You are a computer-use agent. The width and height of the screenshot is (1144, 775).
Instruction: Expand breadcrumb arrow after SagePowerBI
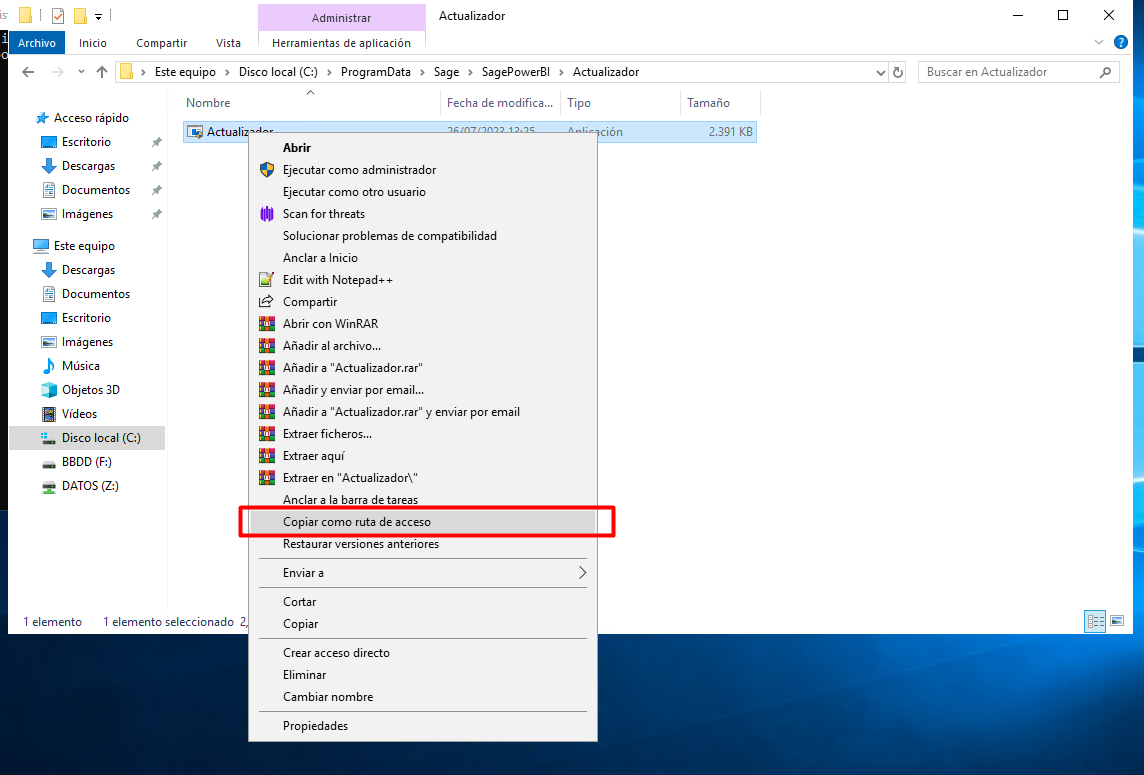pyautogui.click(x=561, y=72)
